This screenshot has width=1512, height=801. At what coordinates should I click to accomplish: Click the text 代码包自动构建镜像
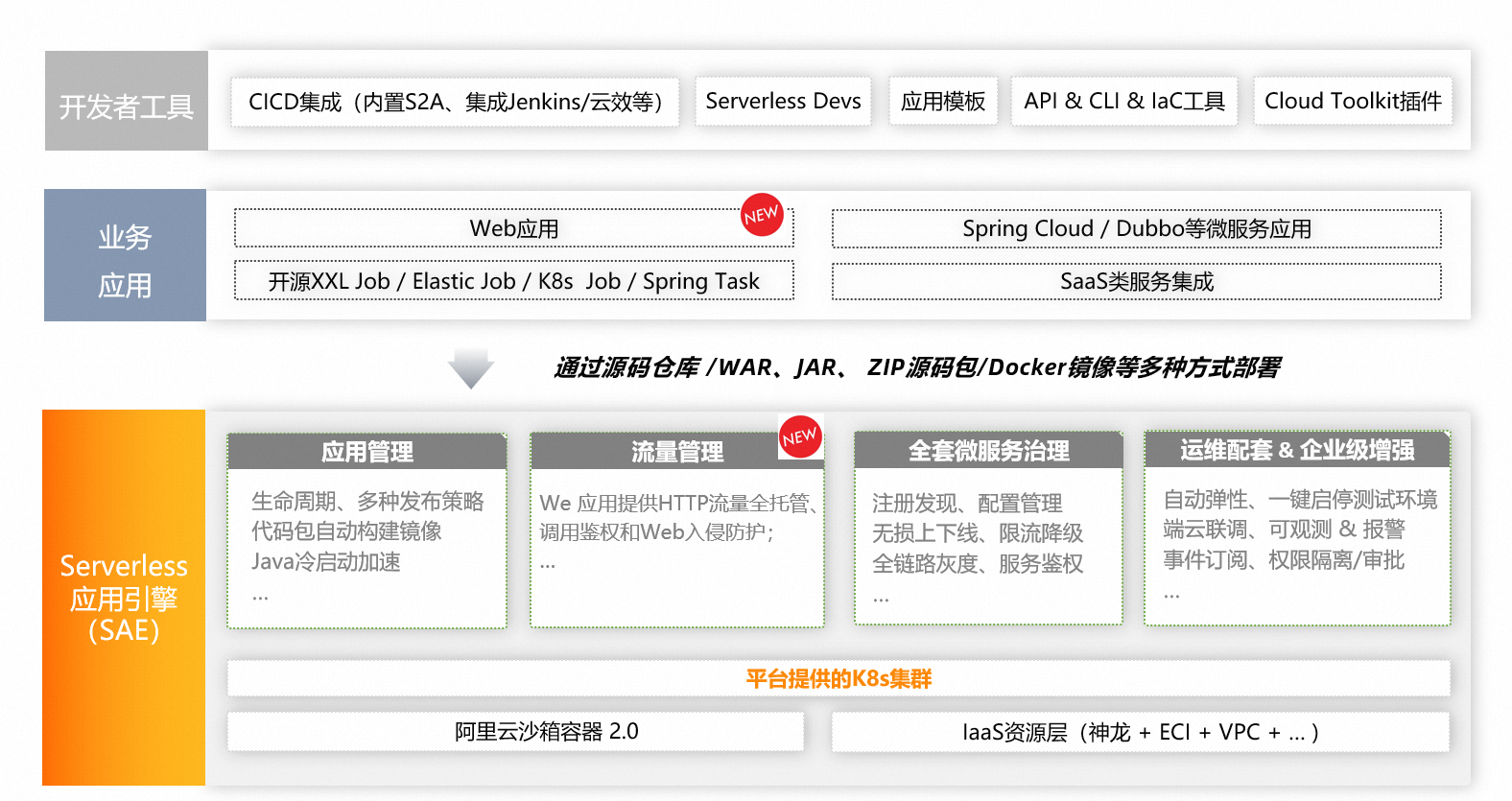tap(346, 531)
